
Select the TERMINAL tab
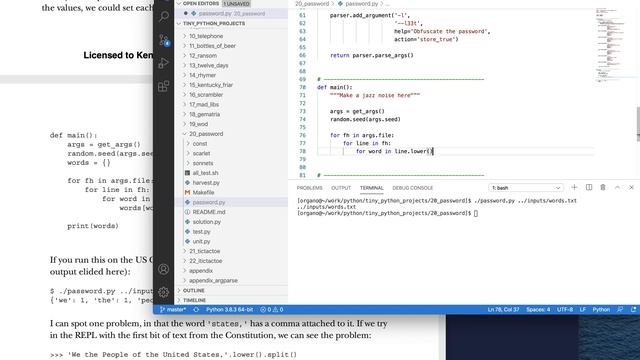(371, 188)
